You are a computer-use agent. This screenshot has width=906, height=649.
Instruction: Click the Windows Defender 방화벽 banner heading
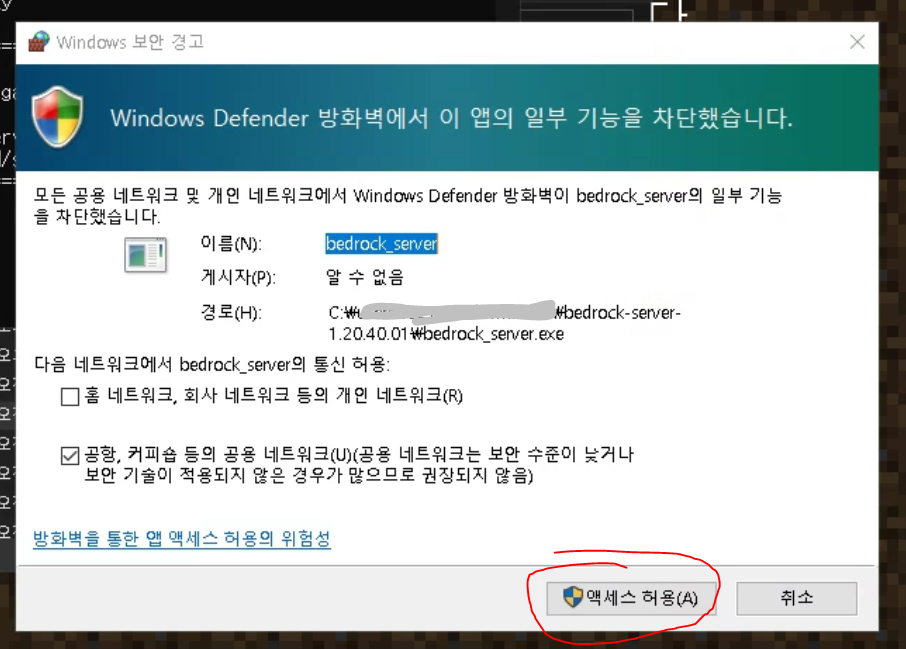(451, 118)
